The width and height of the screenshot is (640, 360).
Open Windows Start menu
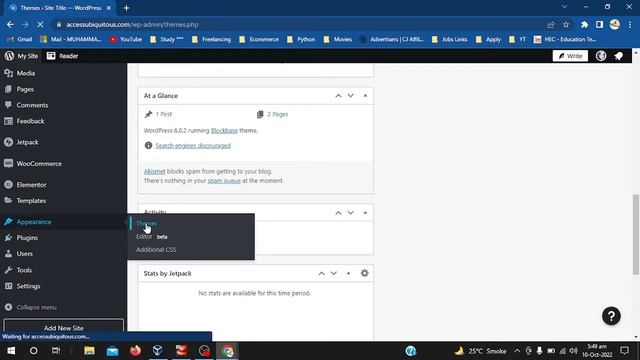[x=11, y=351]
